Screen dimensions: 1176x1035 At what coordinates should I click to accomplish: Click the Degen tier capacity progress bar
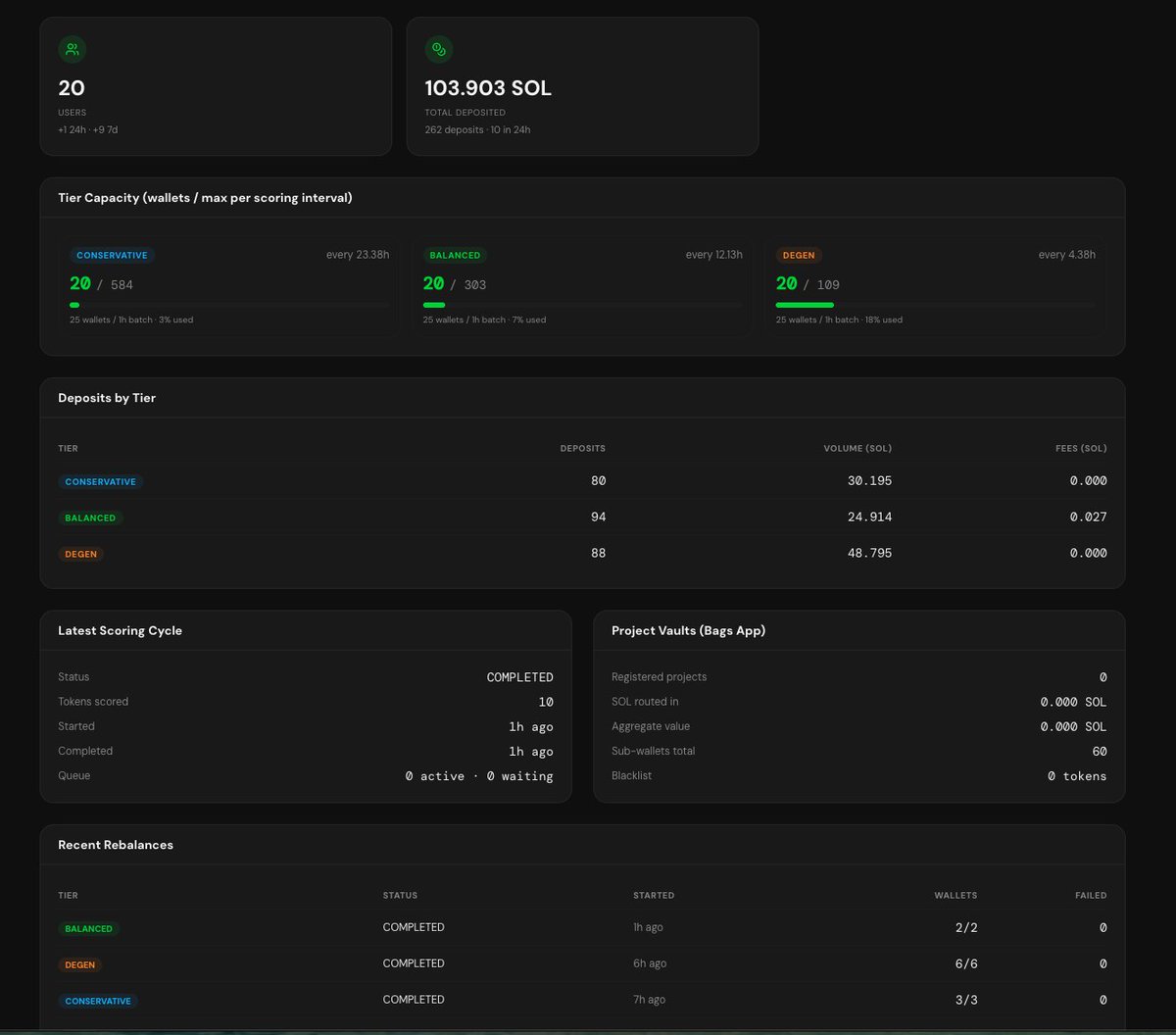click(936, 305)
